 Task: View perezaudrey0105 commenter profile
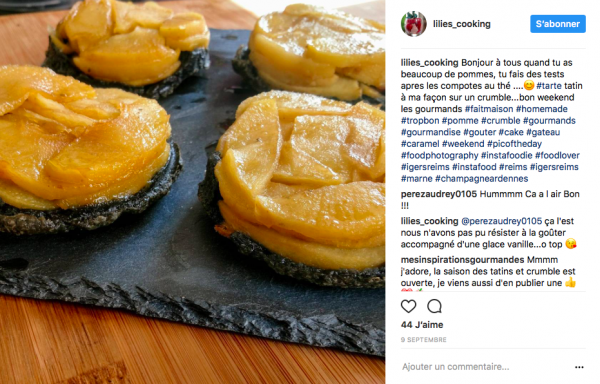coord(439,194)
